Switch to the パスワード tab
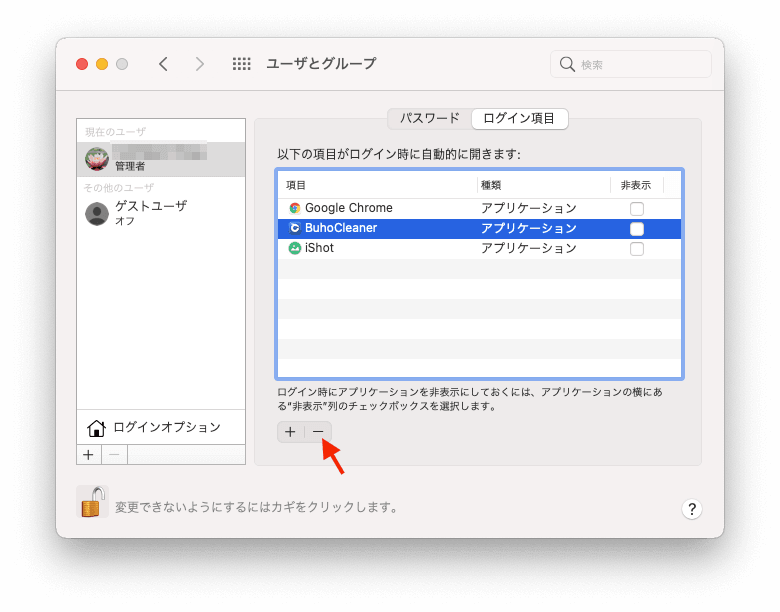 click(430, 118)
